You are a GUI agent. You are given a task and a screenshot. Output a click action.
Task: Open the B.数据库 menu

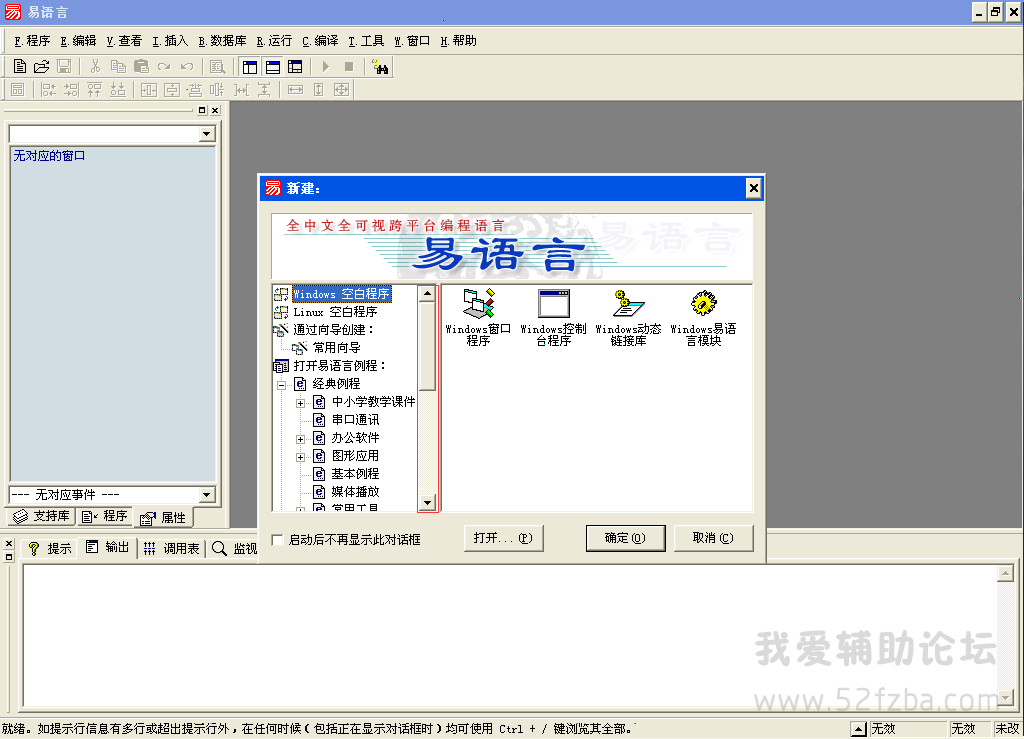pyautogui.click(x=223, y=41)
